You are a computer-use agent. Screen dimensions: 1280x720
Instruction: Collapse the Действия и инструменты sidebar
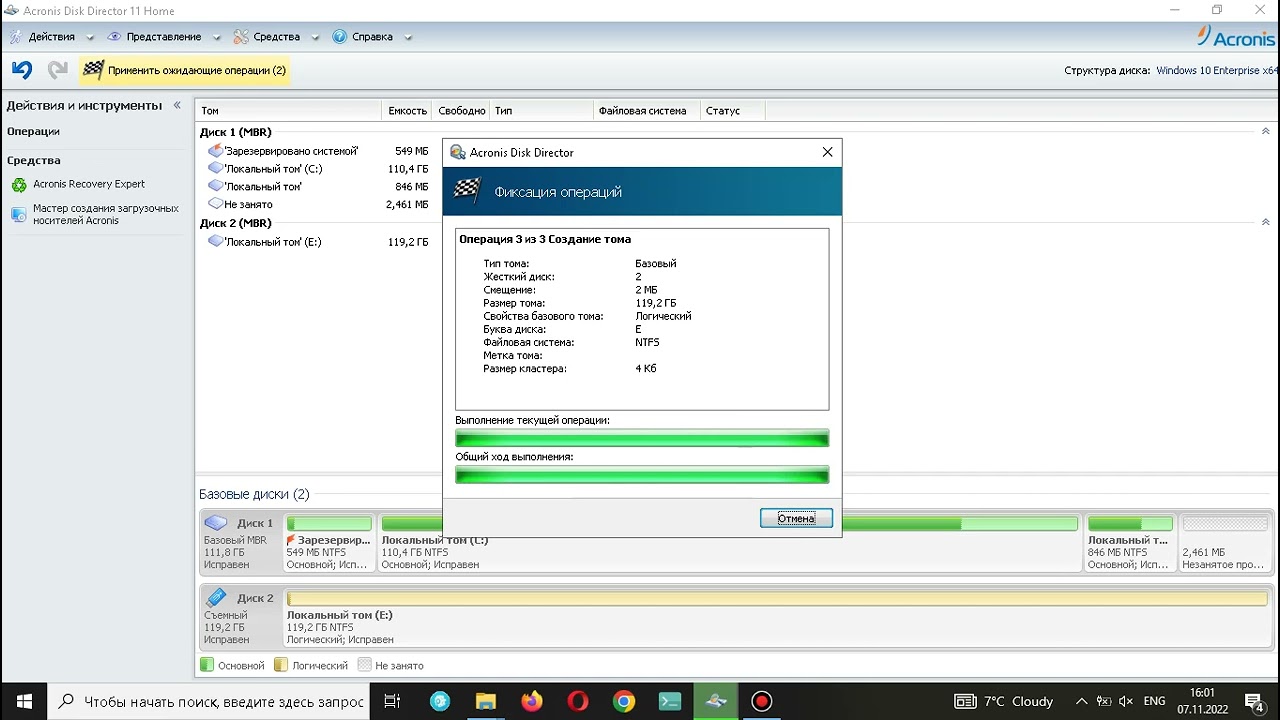(x=177, y=105)
